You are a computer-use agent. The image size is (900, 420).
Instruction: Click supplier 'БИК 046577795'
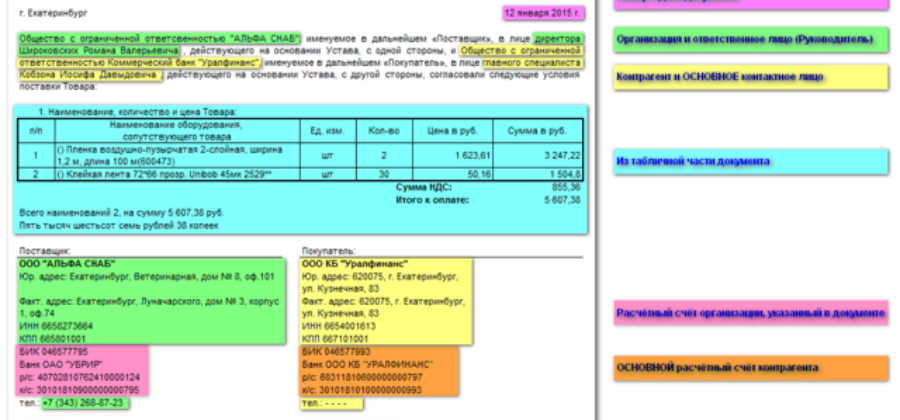click(x=53, y=351)
